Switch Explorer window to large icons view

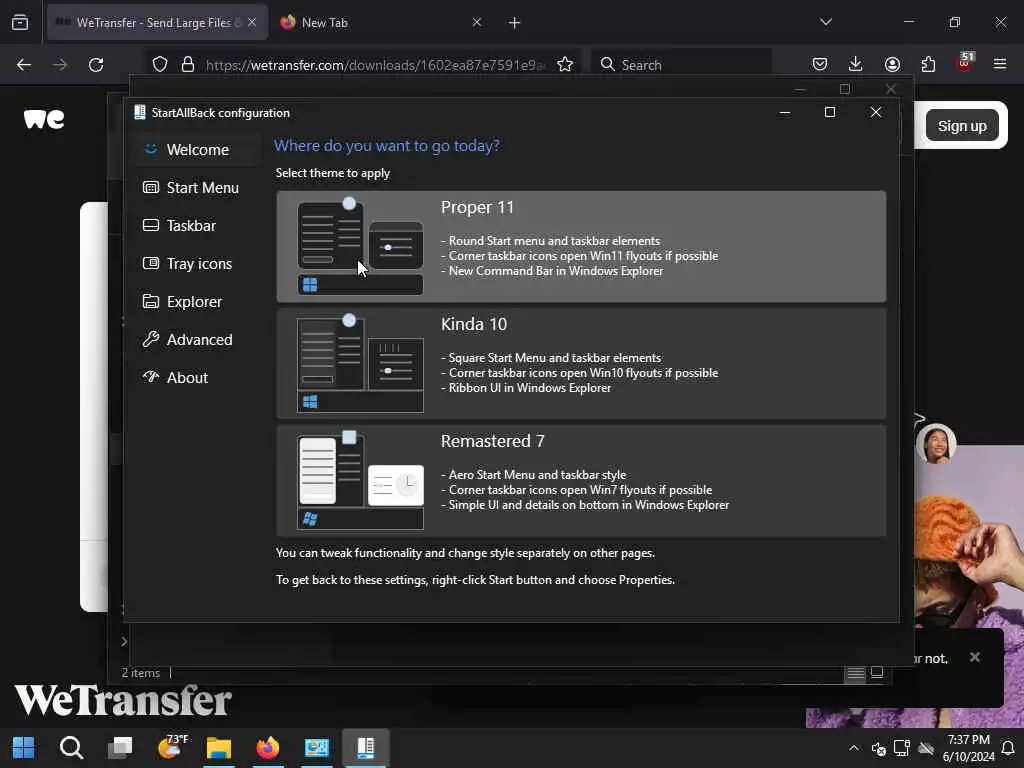877,672
